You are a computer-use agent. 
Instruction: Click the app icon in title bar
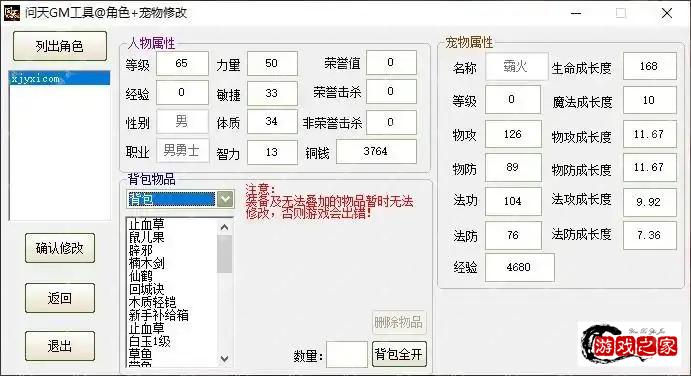click(12, 13)
